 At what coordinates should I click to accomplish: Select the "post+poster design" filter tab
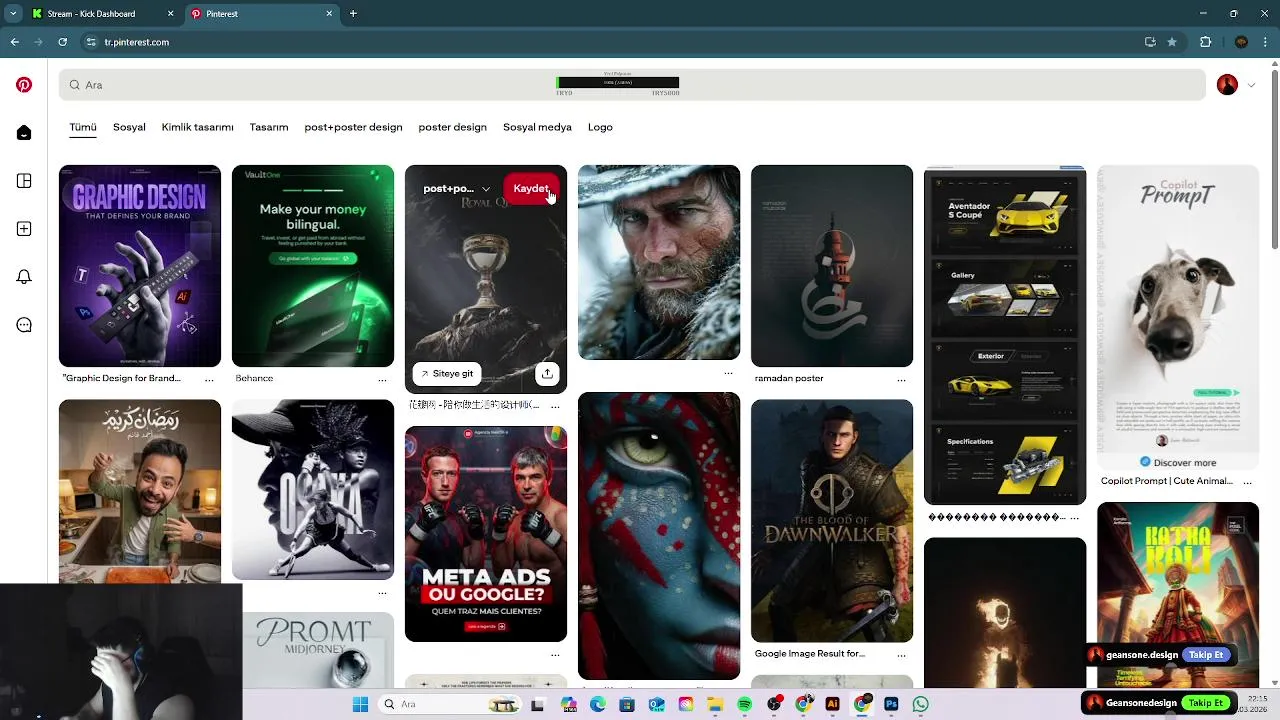pos(353,127)
